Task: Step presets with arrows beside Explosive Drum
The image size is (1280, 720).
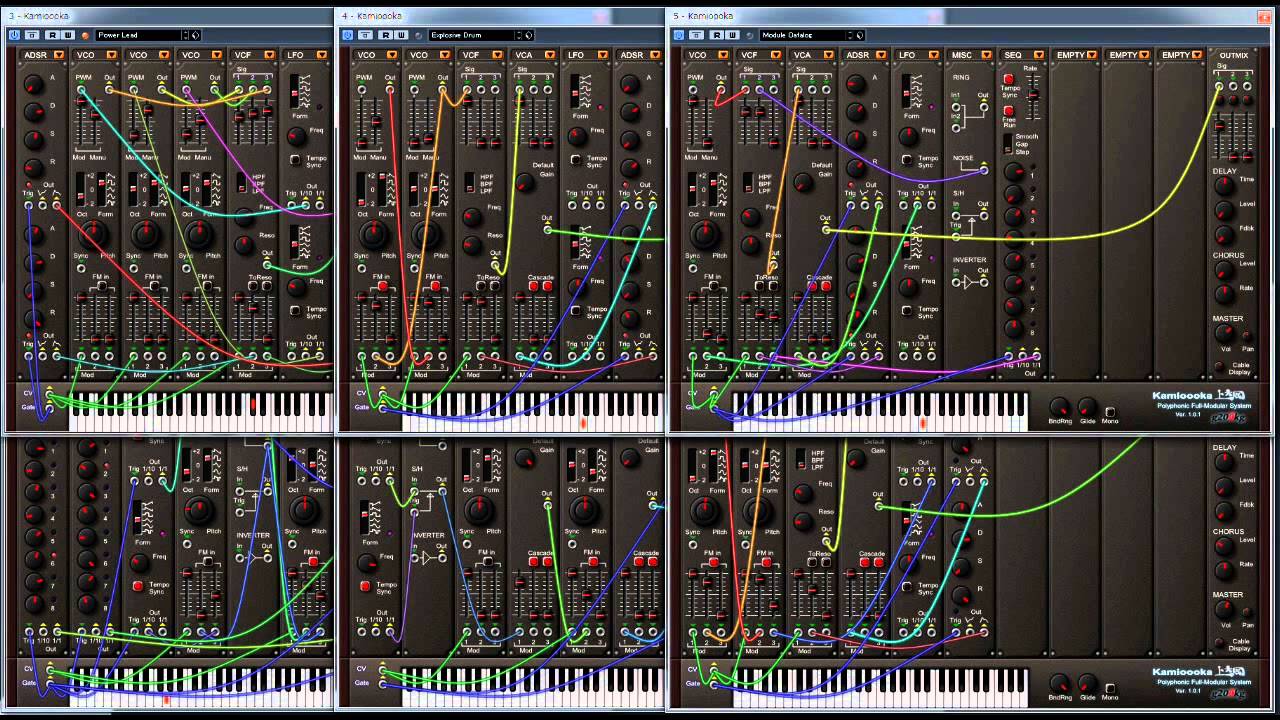Action: 518,35
